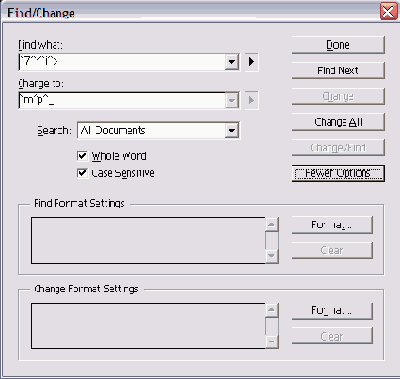Expand the Find what history dropdown
The height and width of the screenshot is (379, 400).
tap(232, 62)
